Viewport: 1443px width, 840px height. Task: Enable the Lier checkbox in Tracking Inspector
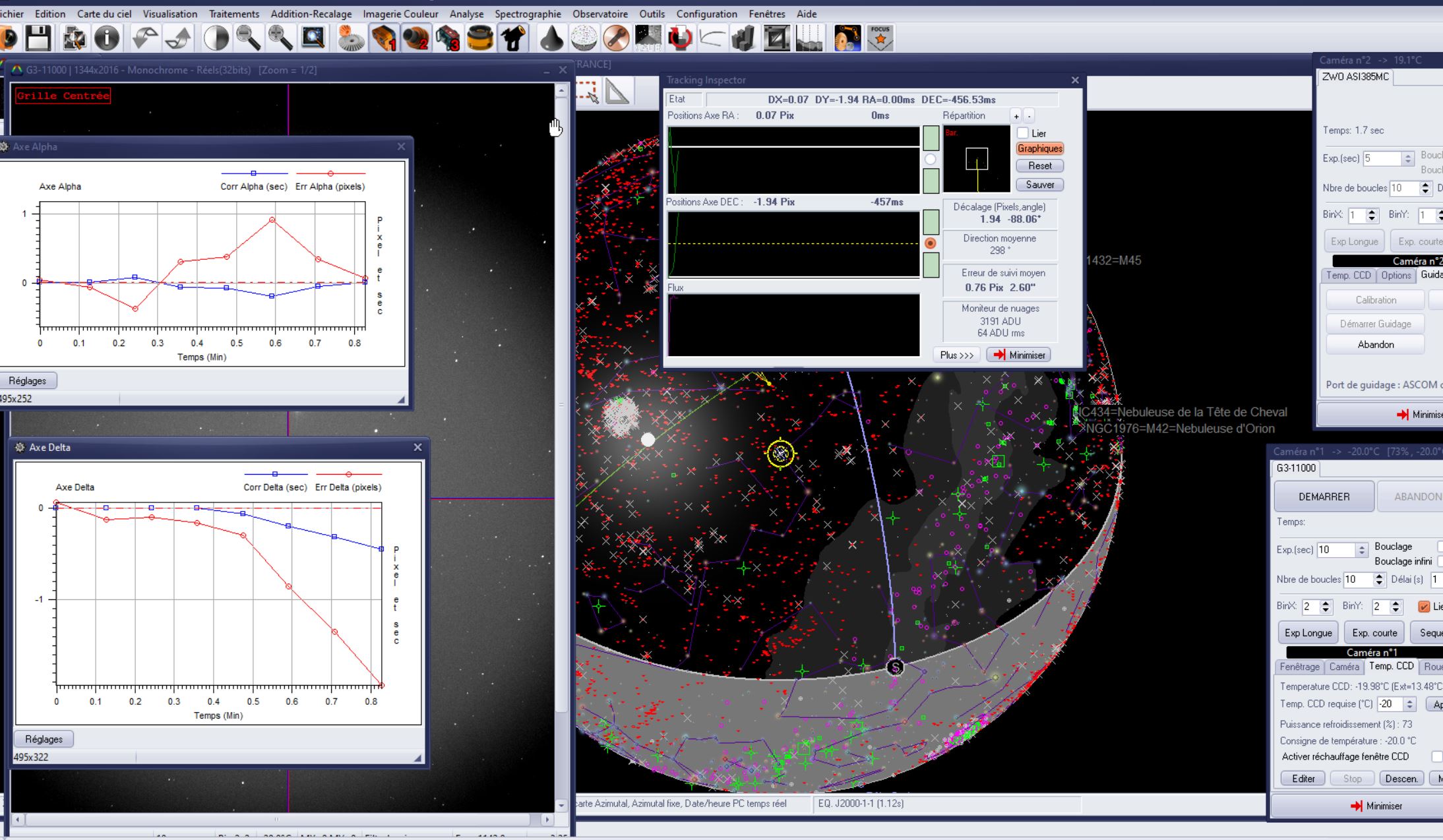(1023, 133)
